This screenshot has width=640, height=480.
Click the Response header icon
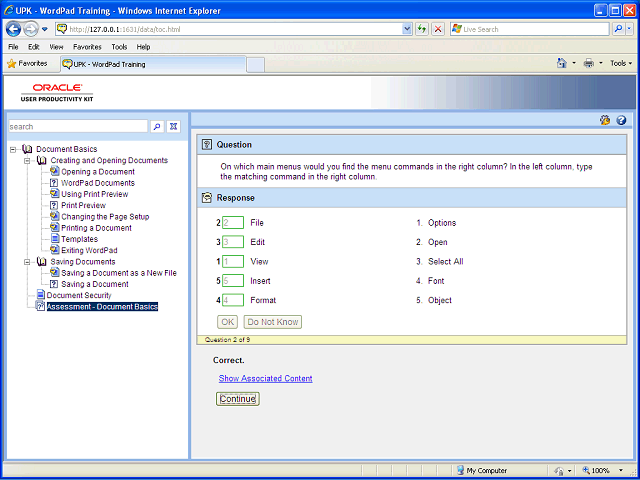[207, 198]
